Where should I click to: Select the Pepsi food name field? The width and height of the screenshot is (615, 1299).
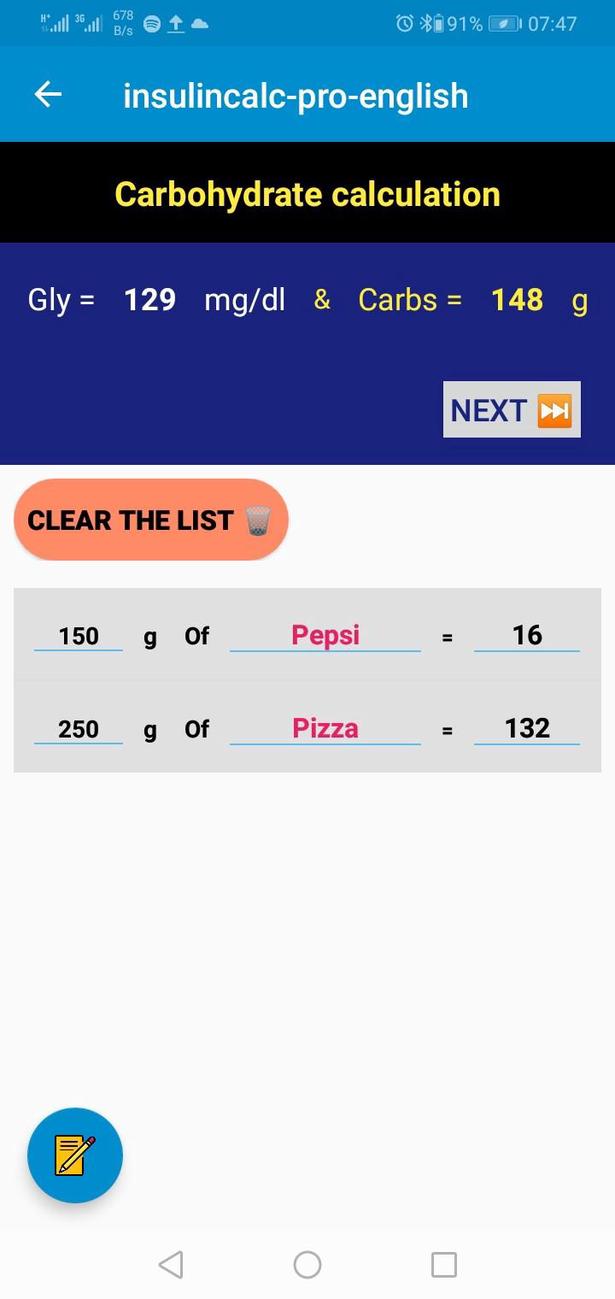click(325, 635)
